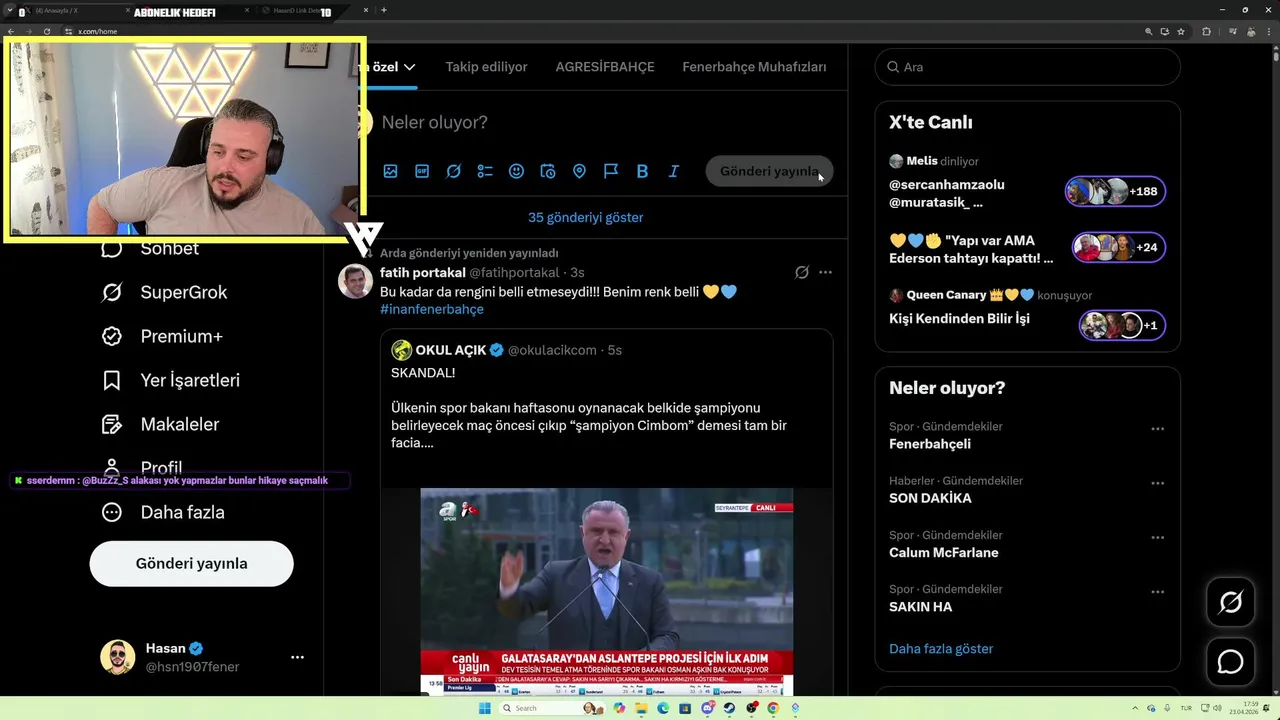Apply italic formatting in composer
Screen dimensions: 1280x720
(x=674, y=171)
